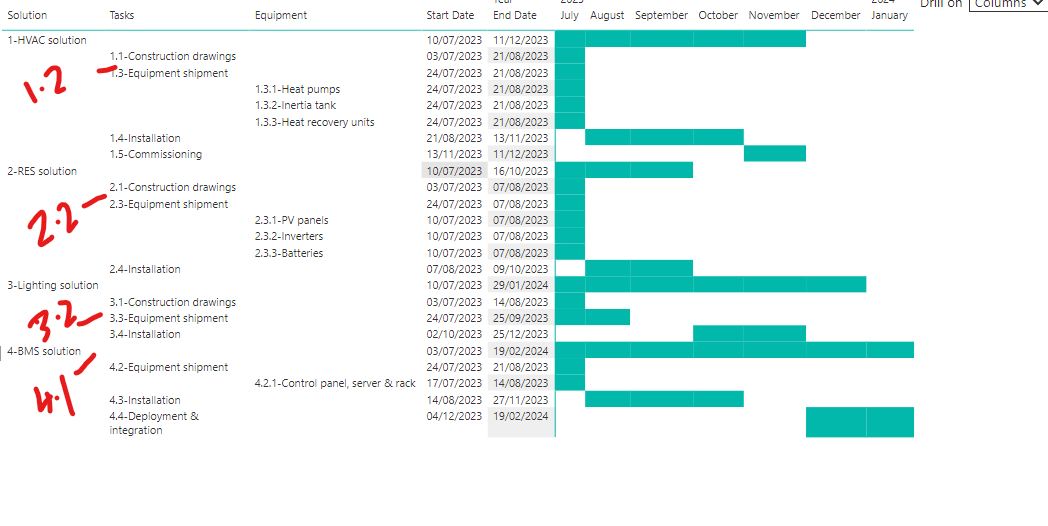Click the November Gantt bar for 1.5-Commissioning
1048x526 pixels.
(x=775, y=154)
